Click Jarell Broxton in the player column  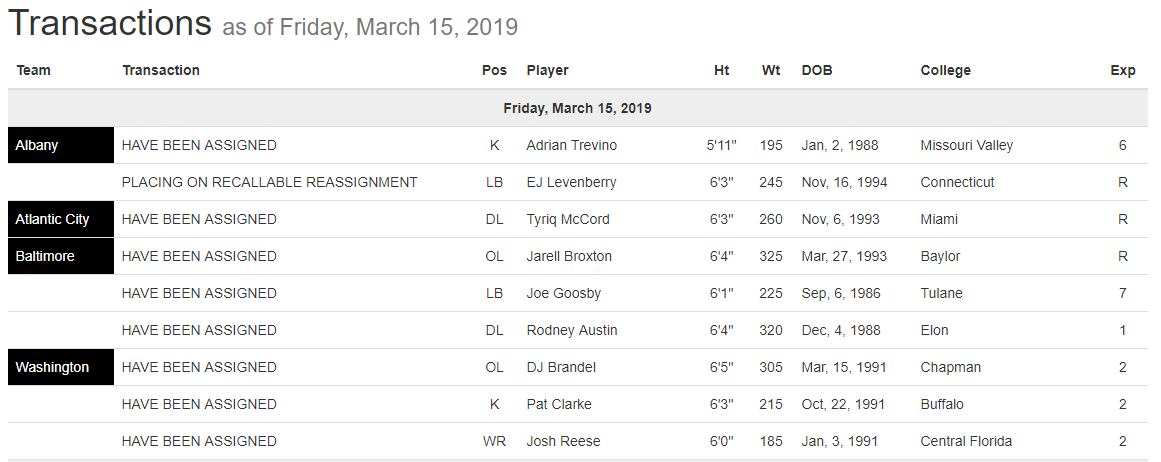point(569,256)
